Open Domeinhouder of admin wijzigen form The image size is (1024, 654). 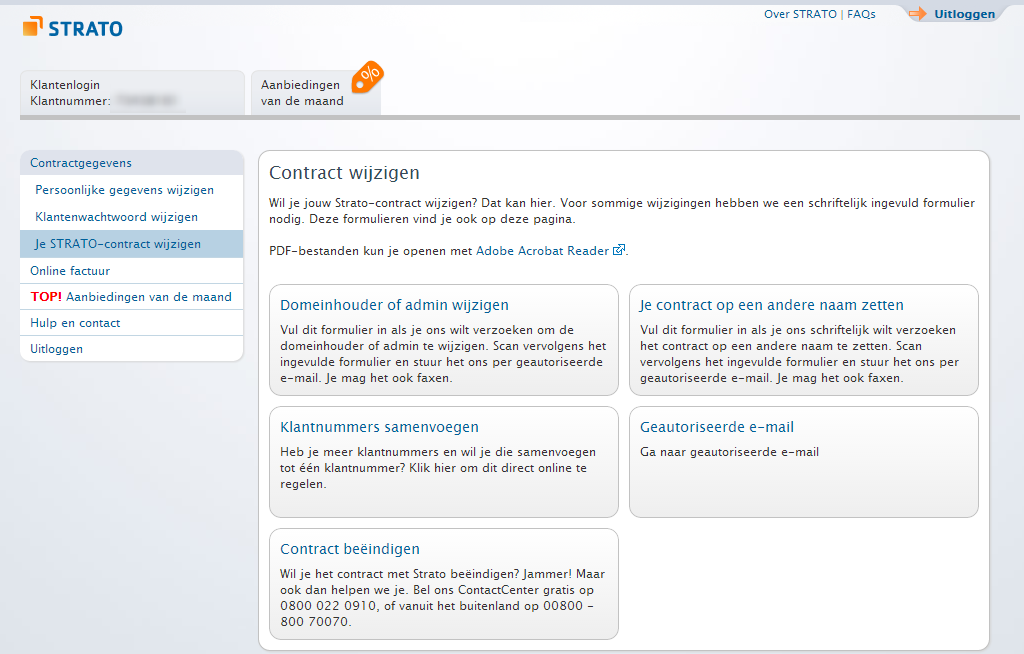click(394, 305)
